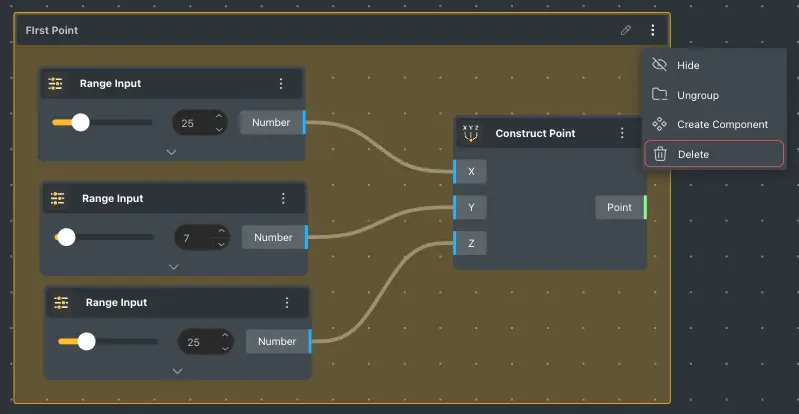Expand the bottom Range Input node chevron
The image size is (799, 414).
(177, 371)
